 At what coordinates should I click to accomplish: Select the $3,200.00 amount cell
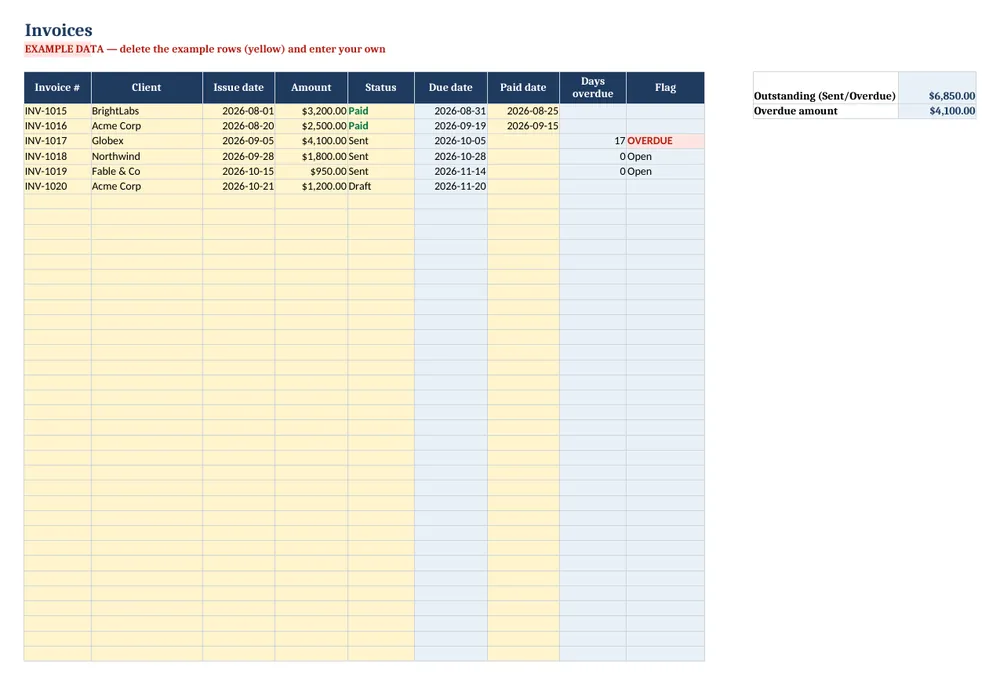311,111
